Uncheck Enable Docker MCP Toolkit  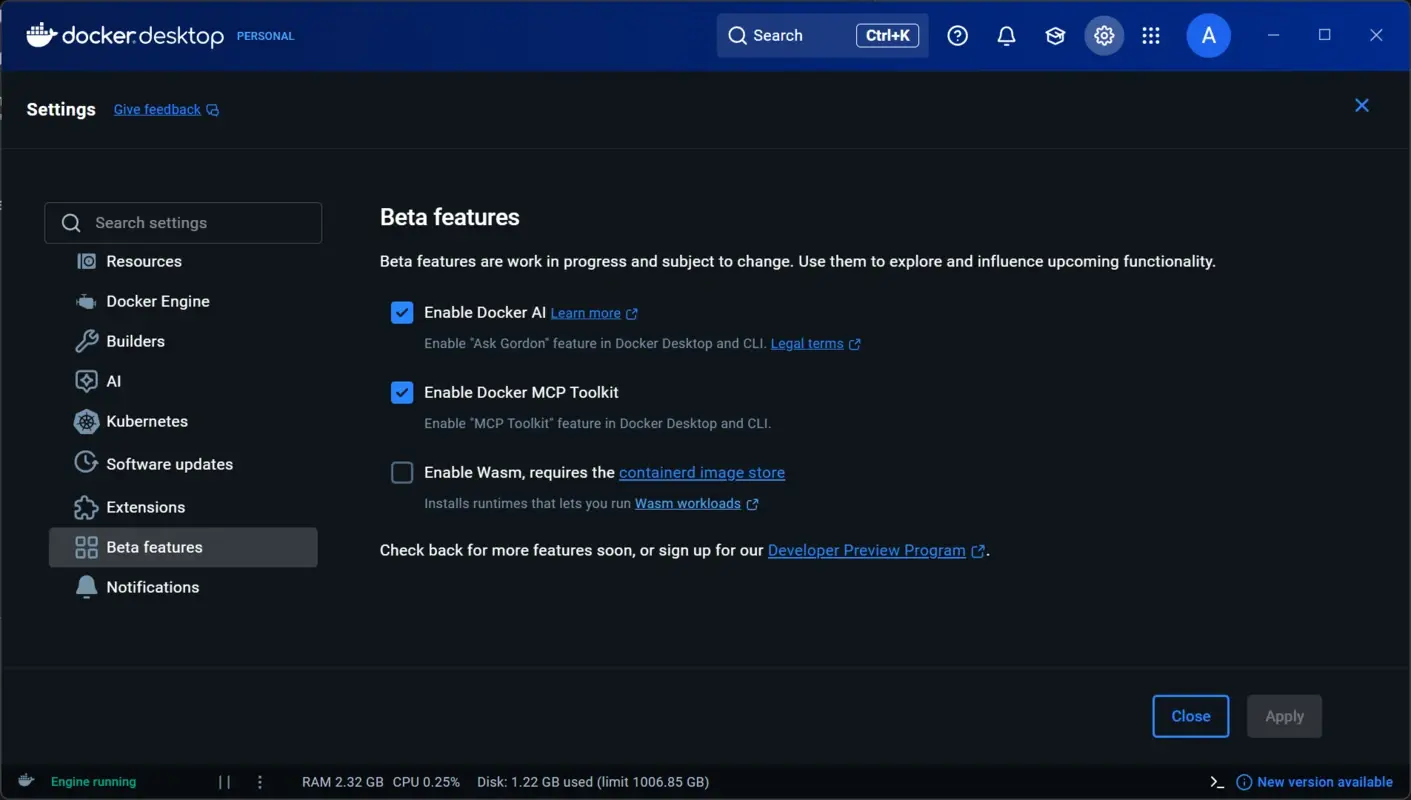401,392
